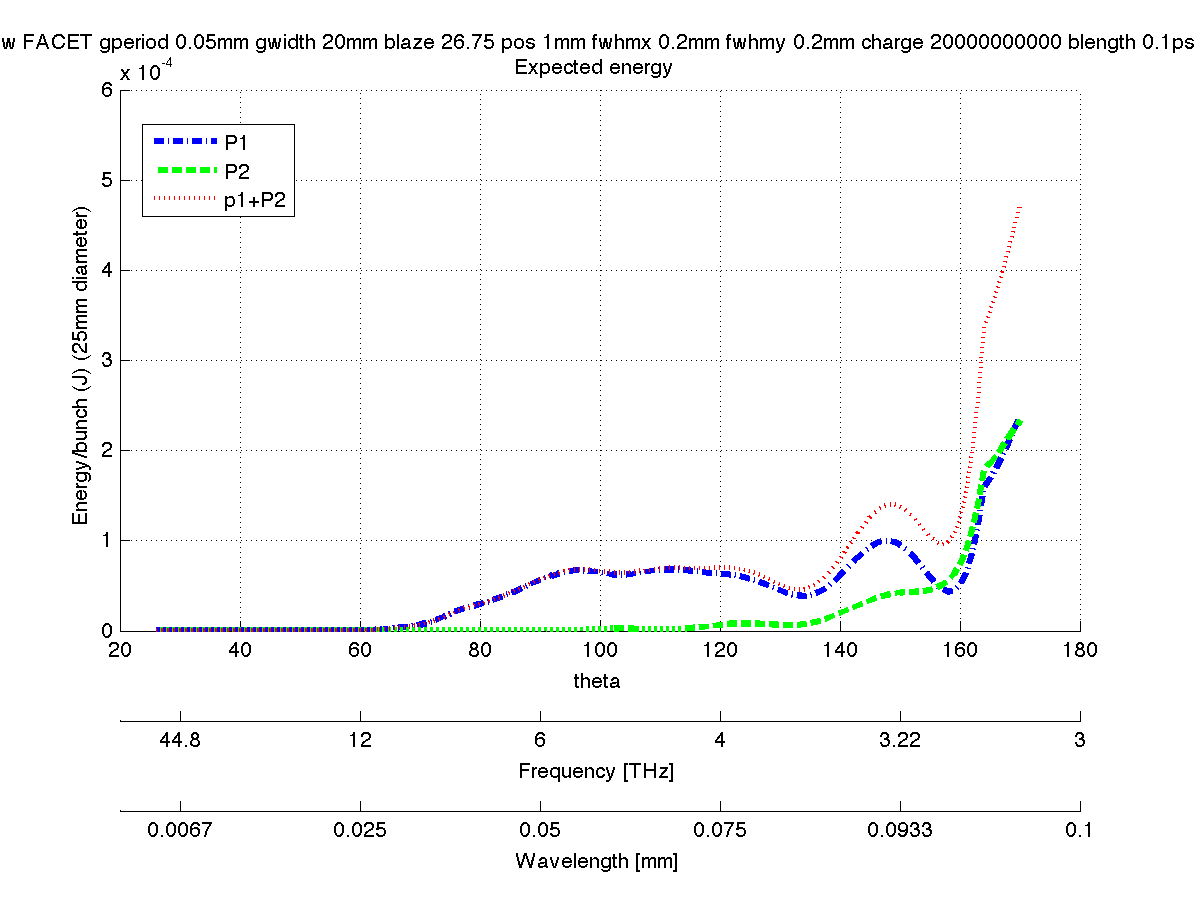This screenshot has height=901, width=1200.
Task: Click the frequency tick label 12
Action: pyautogui.click(x=360, y=741)
